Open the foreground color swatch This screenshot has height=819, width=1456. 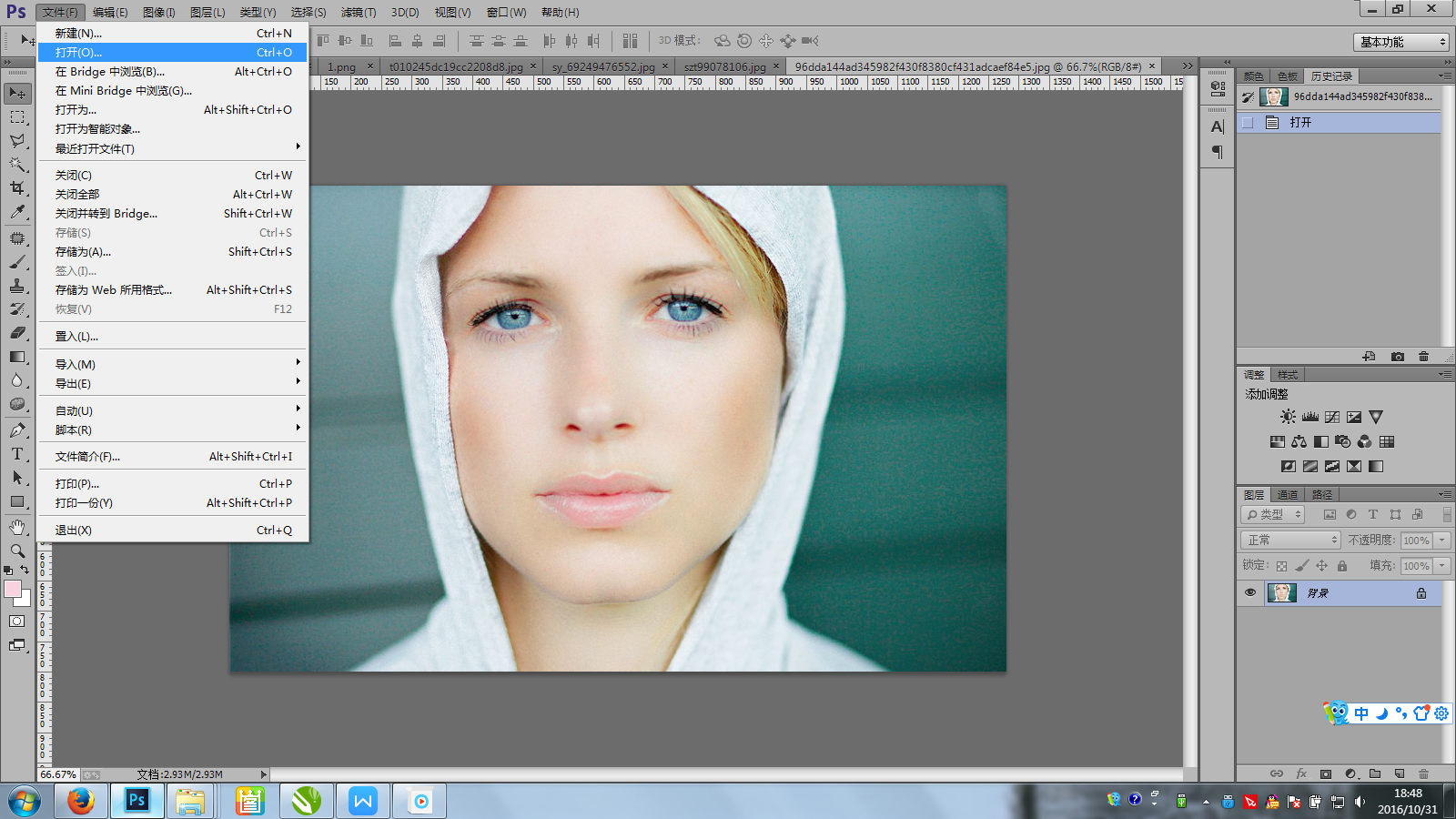11,588
